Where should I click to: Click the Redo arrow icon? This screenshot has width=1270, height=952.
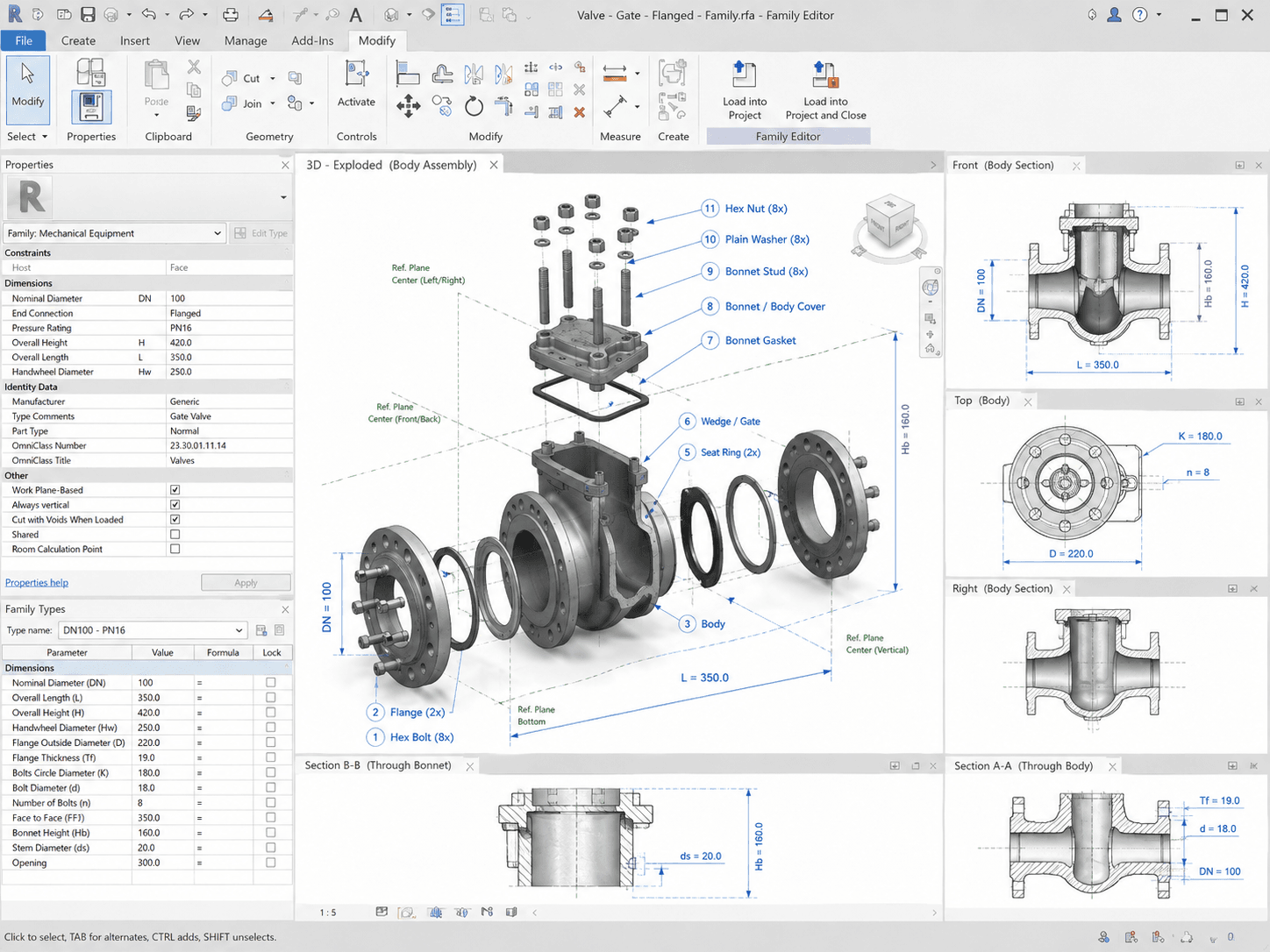(186, 15)
